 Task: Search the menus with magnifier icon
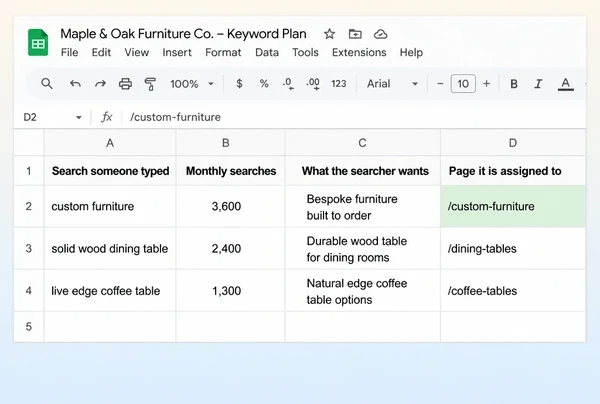[x=47, y=83]
